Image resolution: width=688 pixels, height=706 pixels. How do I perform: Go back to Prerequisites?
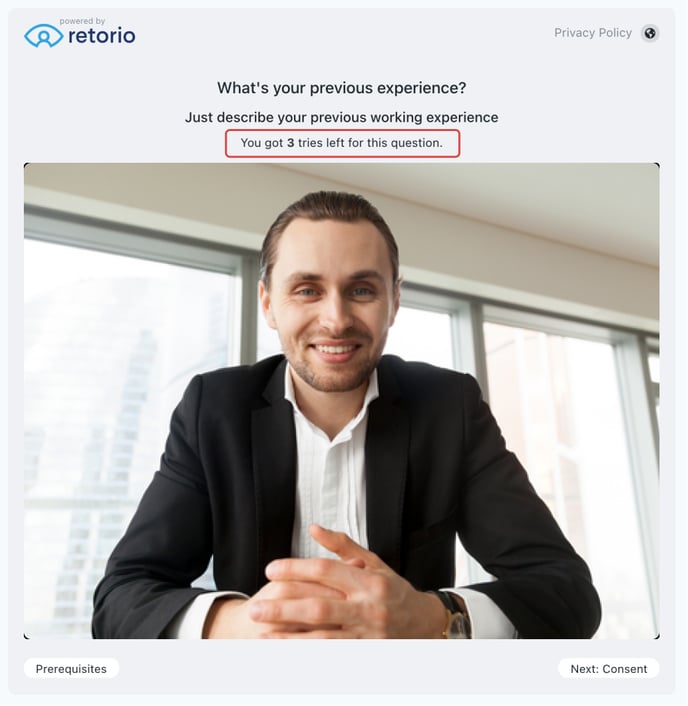[71, 669]
